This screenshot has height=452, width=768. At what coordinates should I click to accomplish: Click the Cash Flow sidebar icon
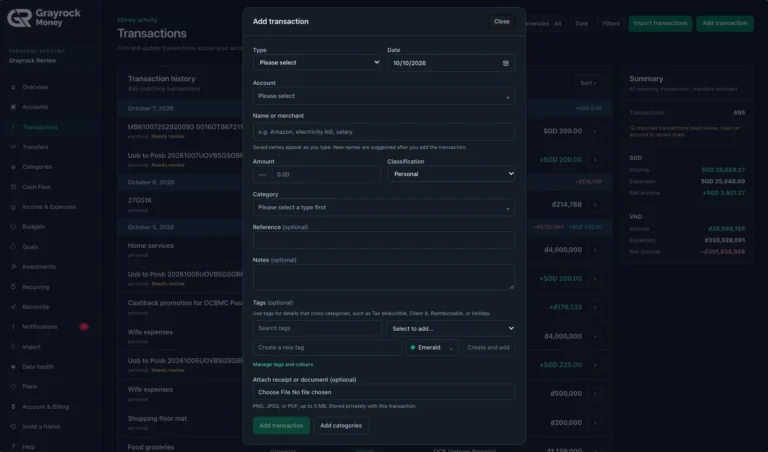pyautogui.click(x=13, y=187)
